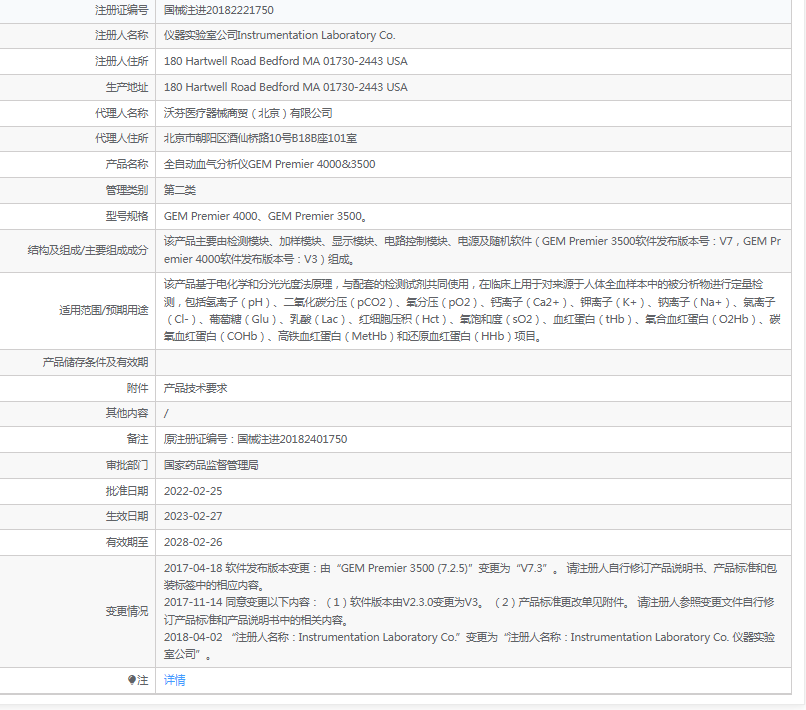Select product name 全自动血气分析仪GEM Premier 4000&3500
This screenshot has height=710, width=806.
click(x=269, y=165)
